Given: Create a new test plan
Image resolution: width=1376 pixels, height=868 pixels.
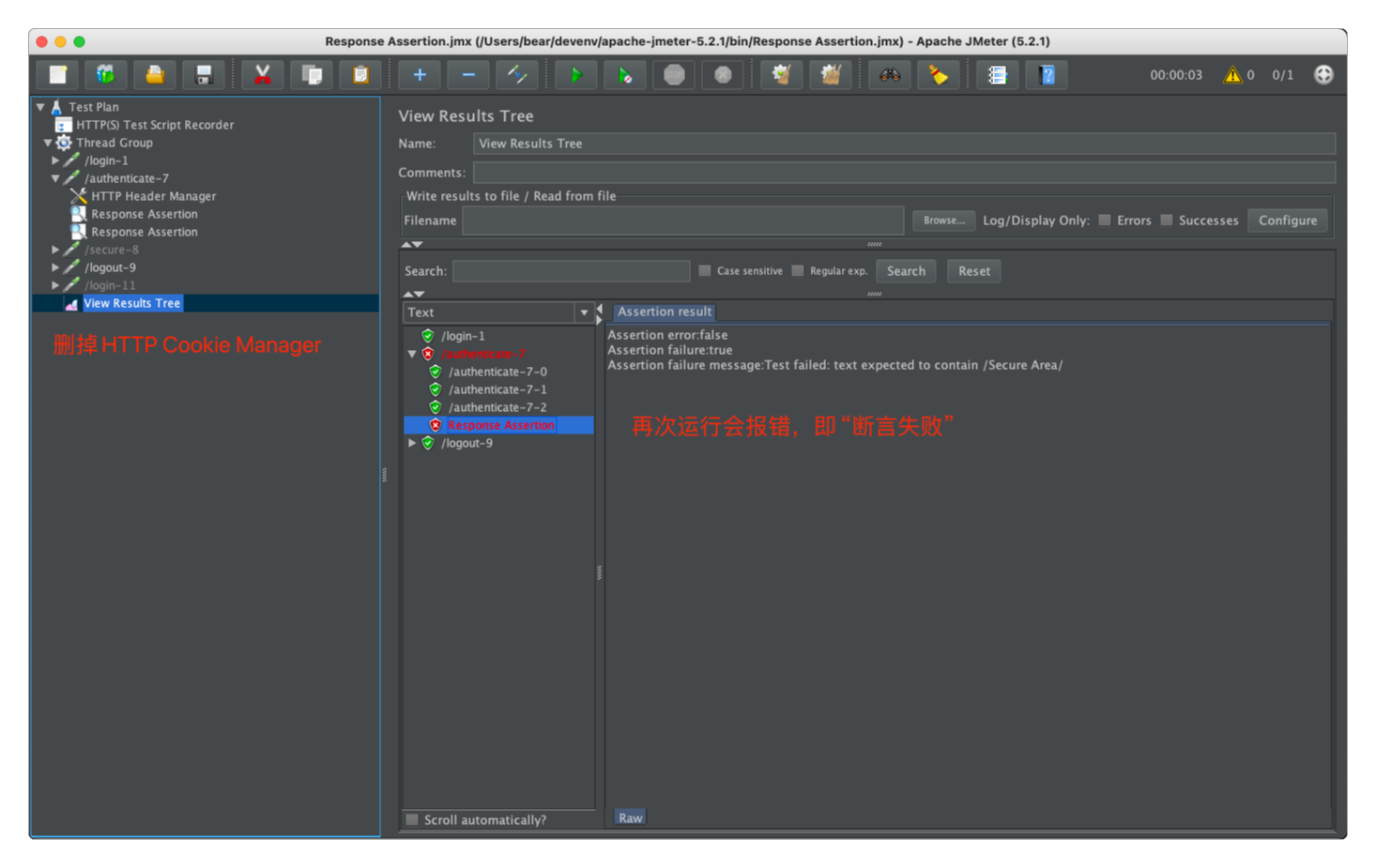Looking at the screenshot, I should coord(58,75).
